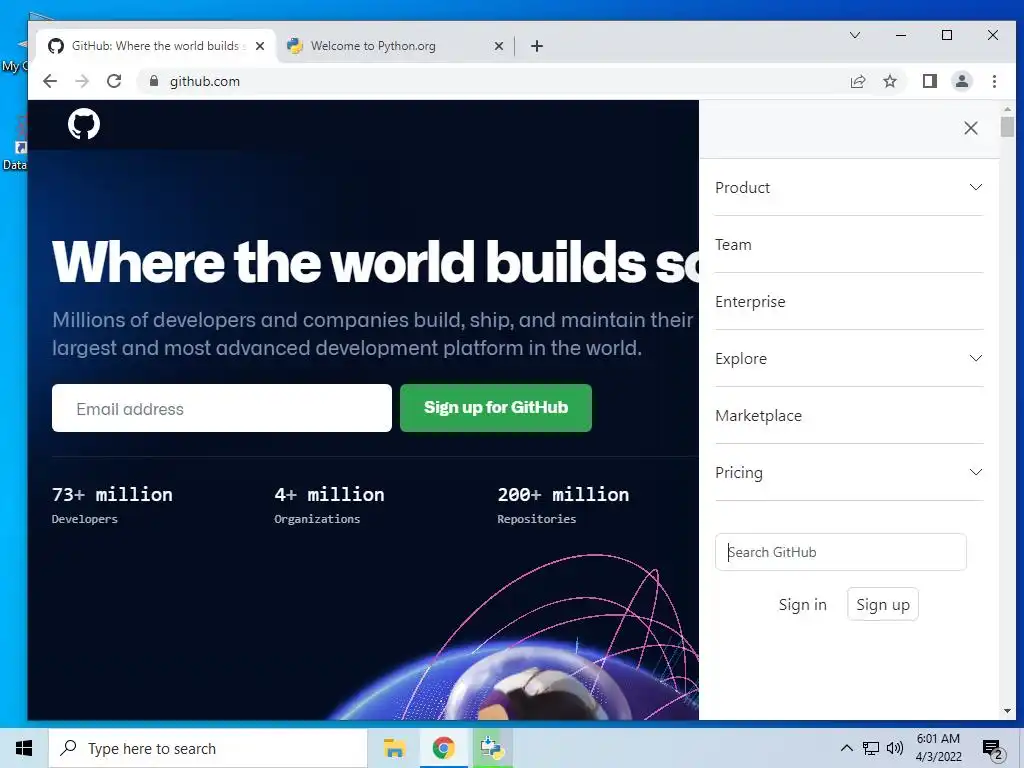The image size is (1024, 768).
Task: Click the taskbar clock showing 6:01 AM
Action: [938, 748]
